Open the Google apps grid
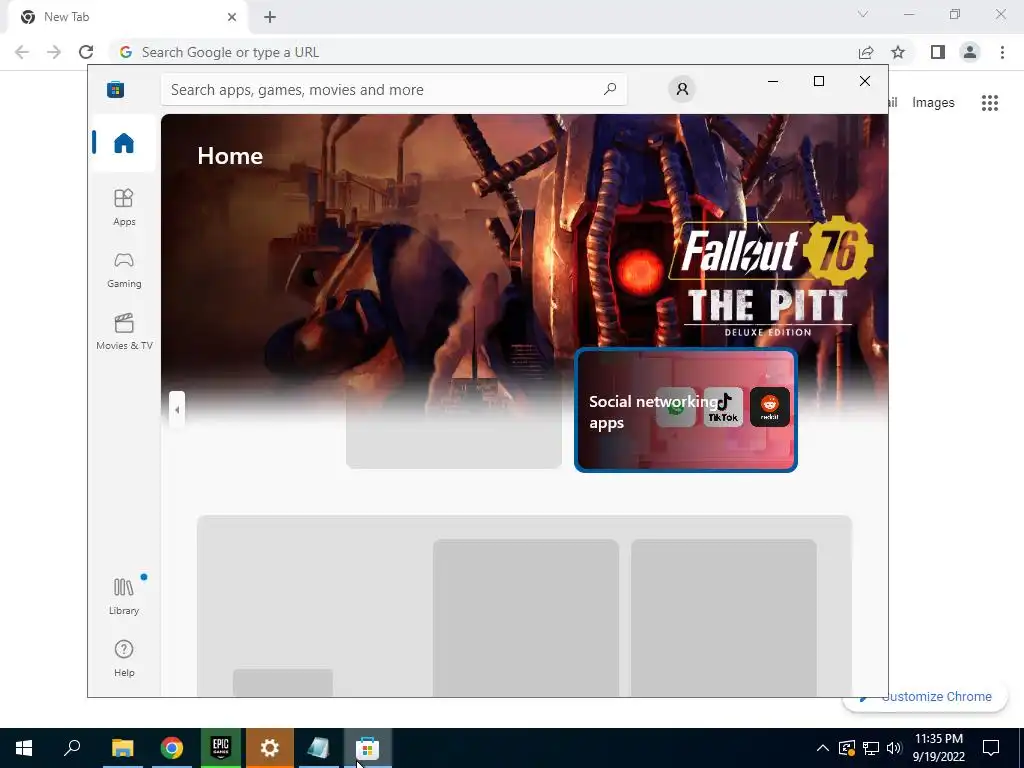 point(990,103)
